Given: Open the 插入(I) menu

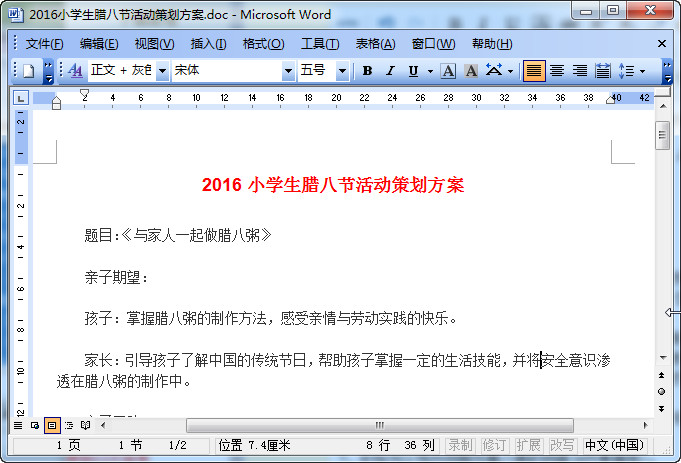Looking at the screenshot, I should tap(208, 44).
